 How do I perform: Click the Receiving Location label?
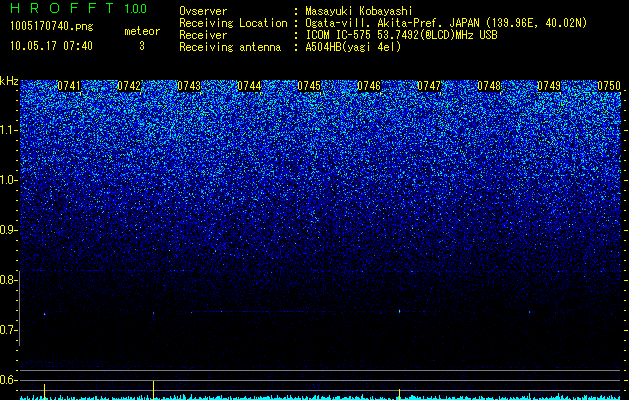tap(233, 23)
